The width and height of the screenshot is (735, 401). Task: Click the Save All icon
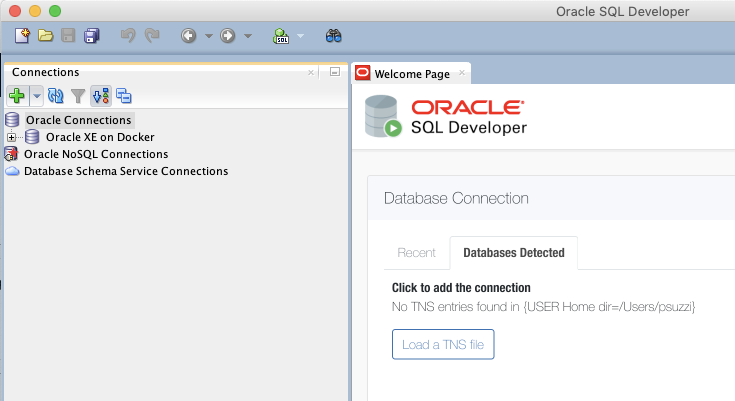91,36
